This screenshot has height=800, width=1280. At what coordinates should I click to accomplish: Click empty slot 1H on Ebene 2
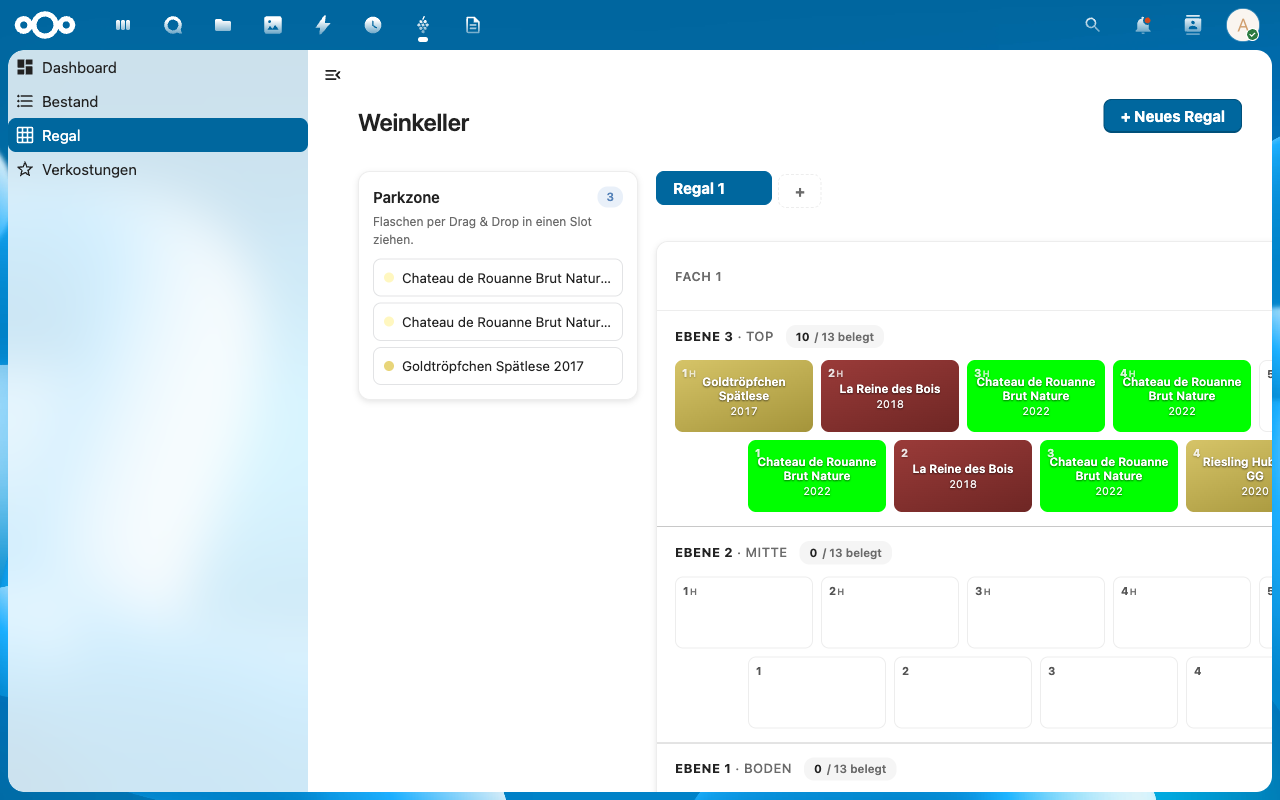[x=744, y=612]
